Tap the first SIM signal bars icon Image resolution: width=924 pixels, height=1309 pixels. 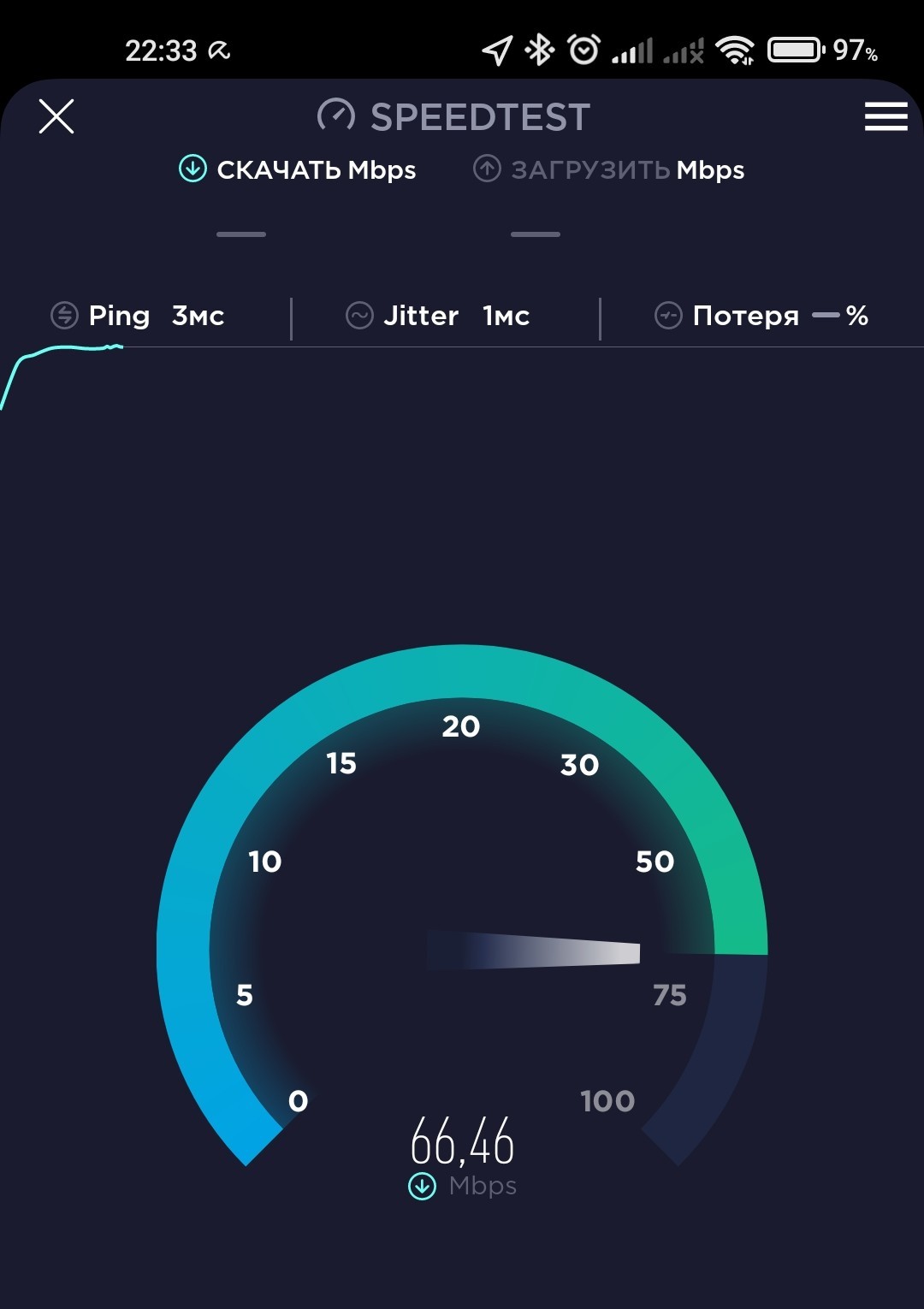tap(632, 50)
